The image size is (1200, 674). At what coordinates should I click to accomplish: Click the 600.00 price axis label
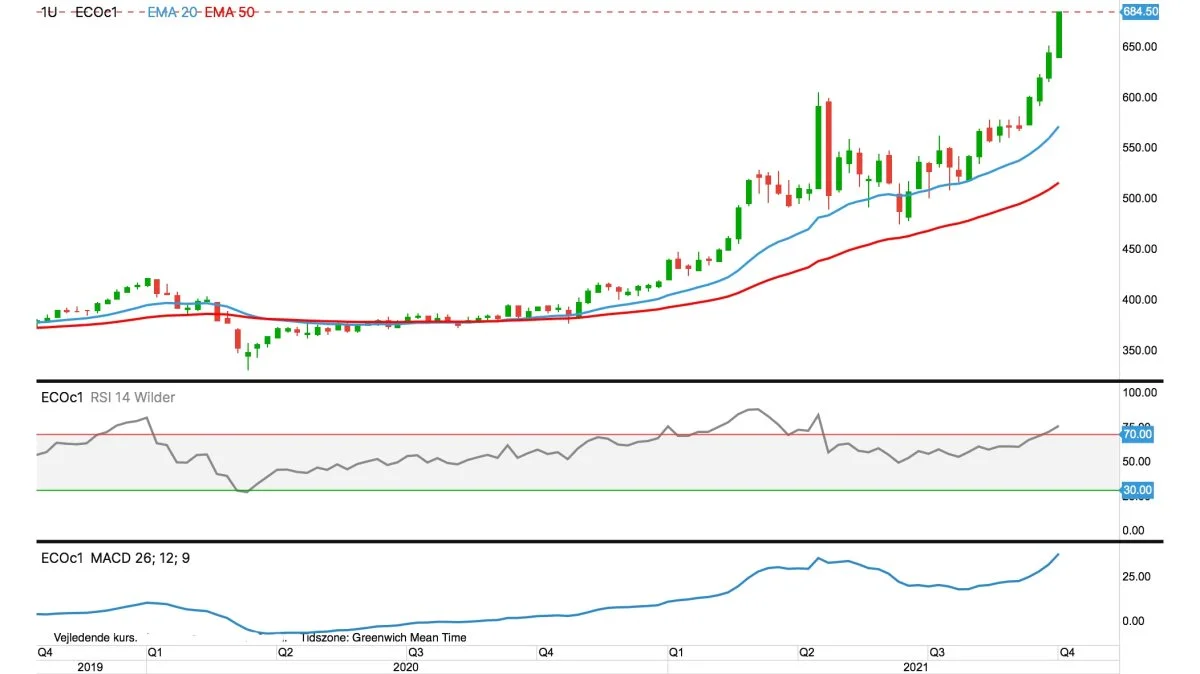[1140, 97]
